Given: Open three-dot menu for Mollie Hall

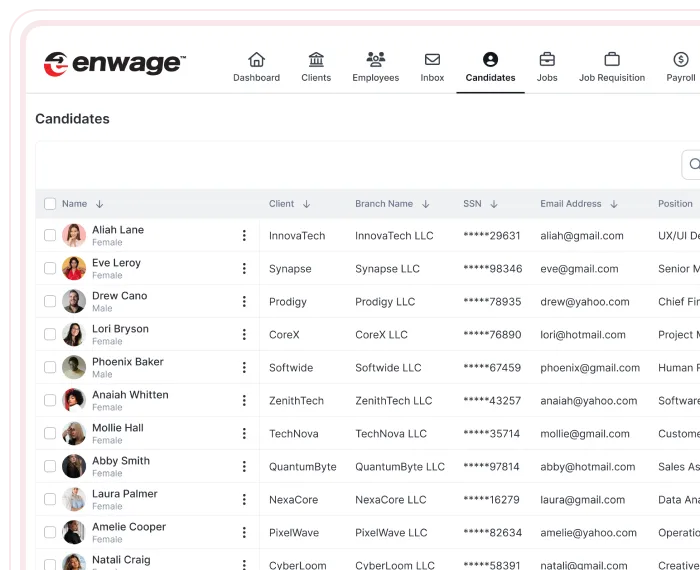Looking at the screenshot, I should pos(244,434).
